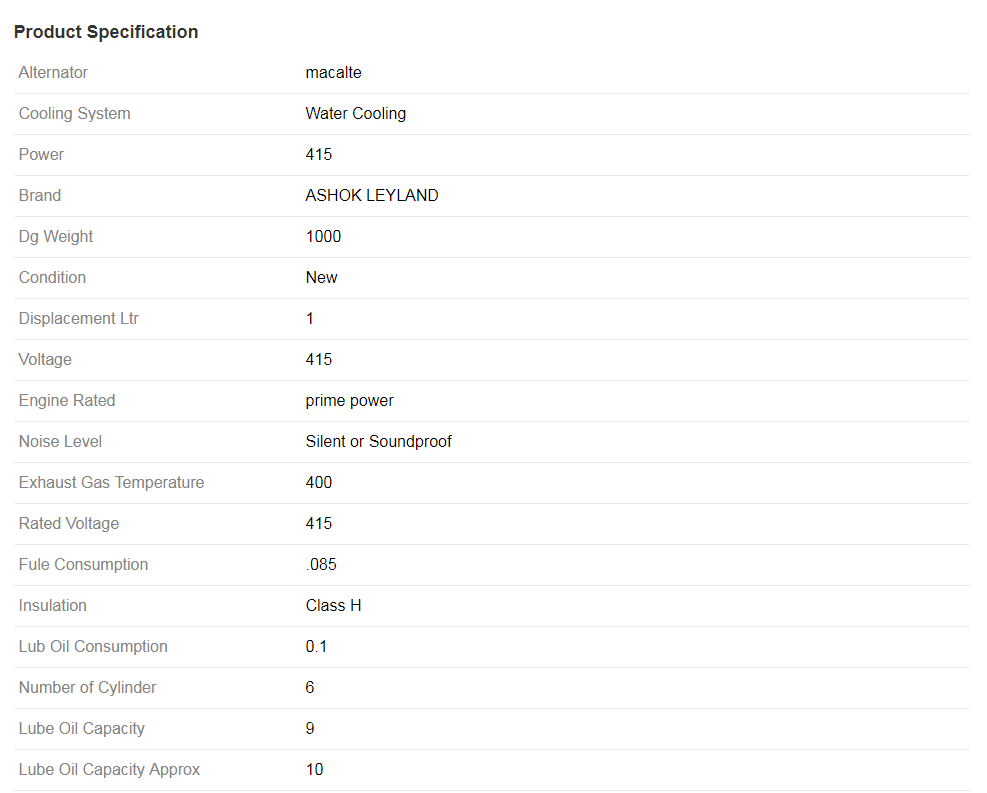987x793 pixels.
Task: Select the Engine Rated label
Action: coord(67,401)
